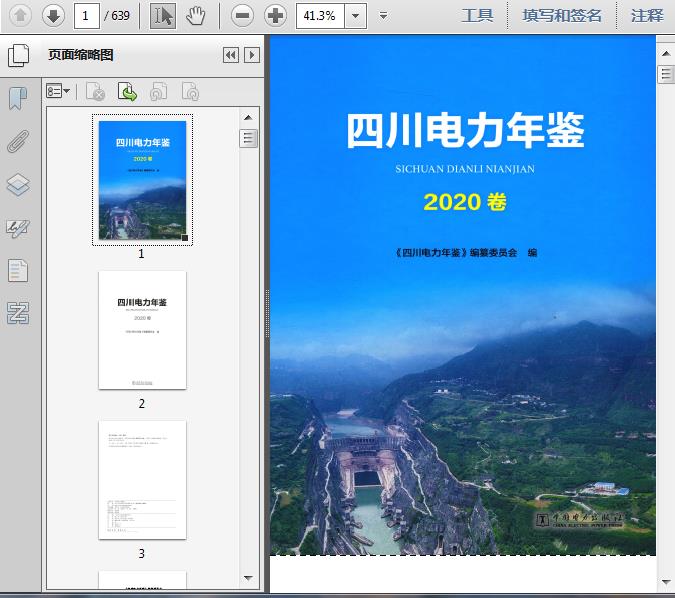Go to previous page with up arrow

tap(20, 16)
